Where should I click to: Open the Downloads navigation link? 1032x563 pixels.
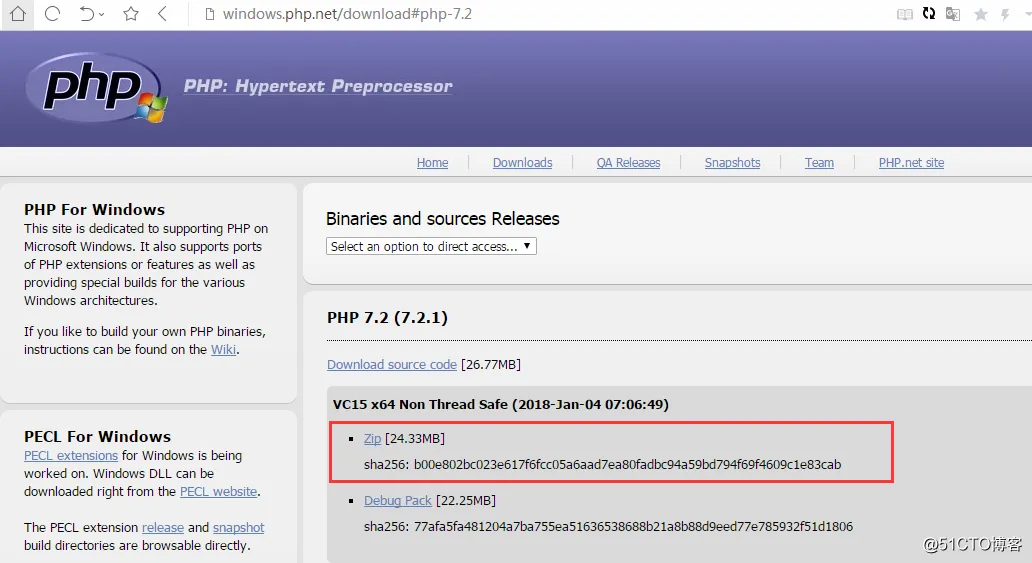click(523, 163)
